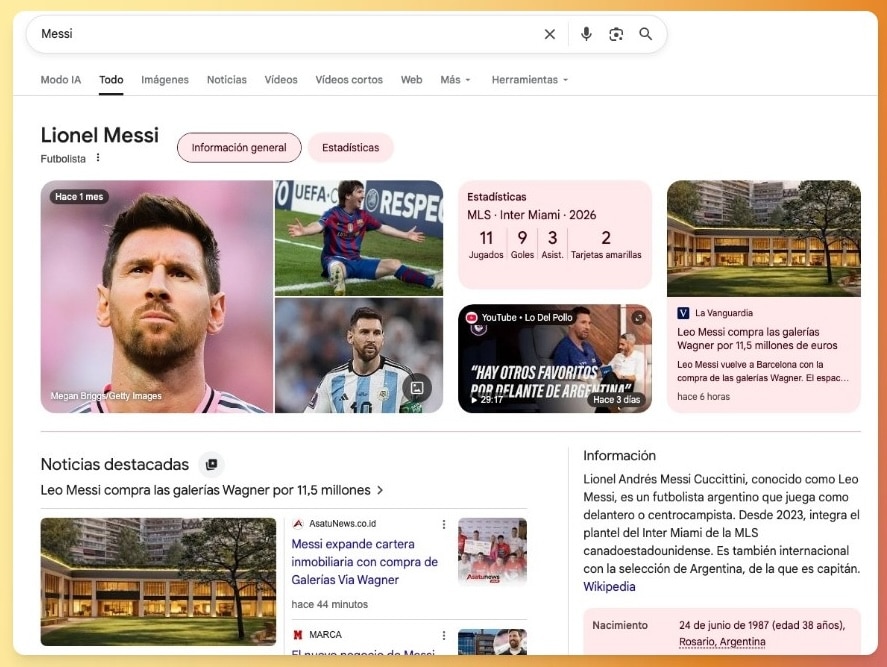The width and height of the screenshot is (887, 667).
Task: Open the three-dot menu for AsatuNews article
Action: click(x=444, y=524)
